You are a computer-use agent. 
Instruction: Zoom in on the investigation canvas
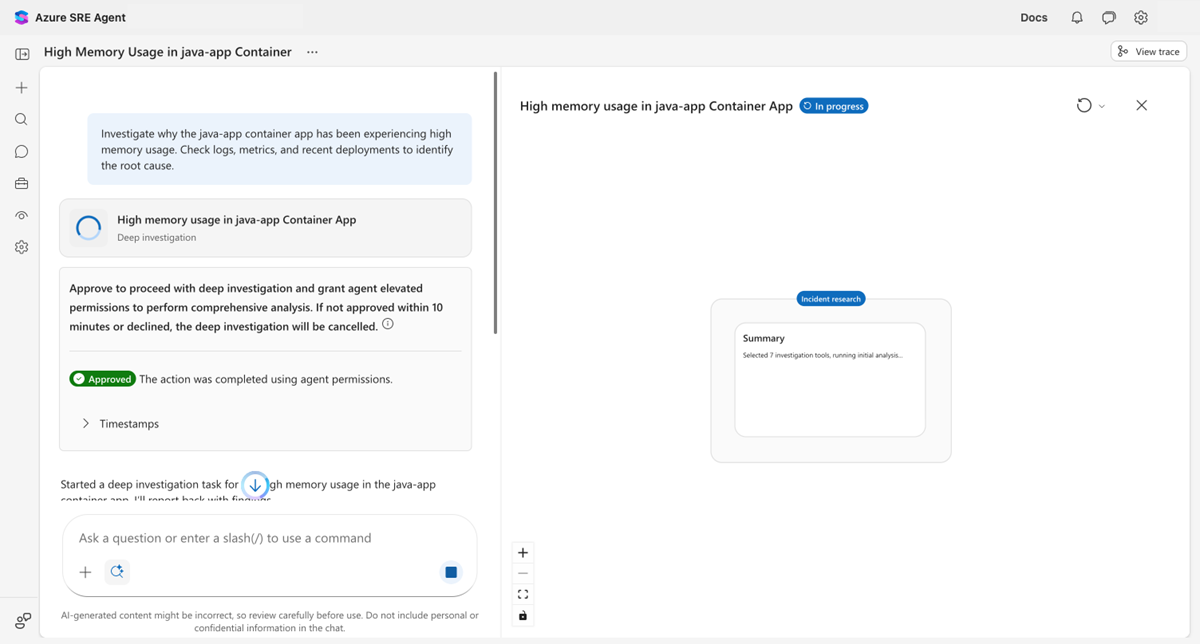[523, 553]
